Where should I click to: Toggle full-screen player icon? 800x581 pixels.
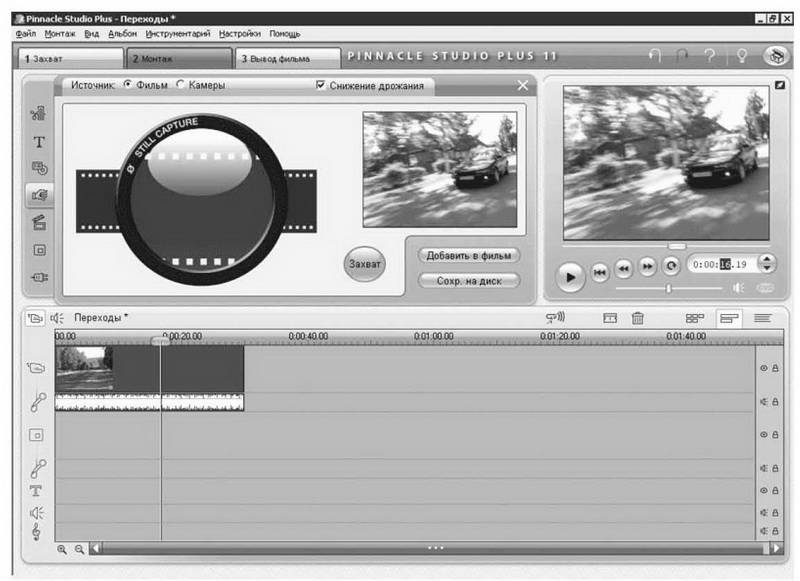pyautogui.click(x=780, y=85)
